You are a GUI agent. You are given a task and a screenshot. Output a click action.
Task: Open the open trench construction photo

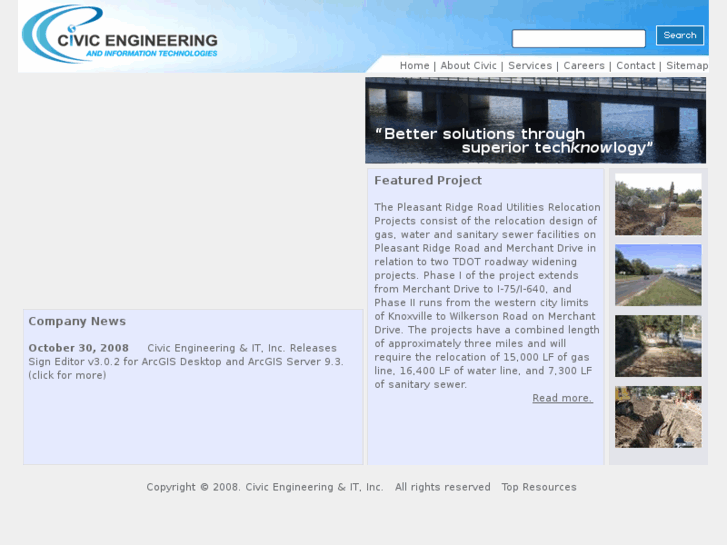pyautogui.click(x=658, y=417)
